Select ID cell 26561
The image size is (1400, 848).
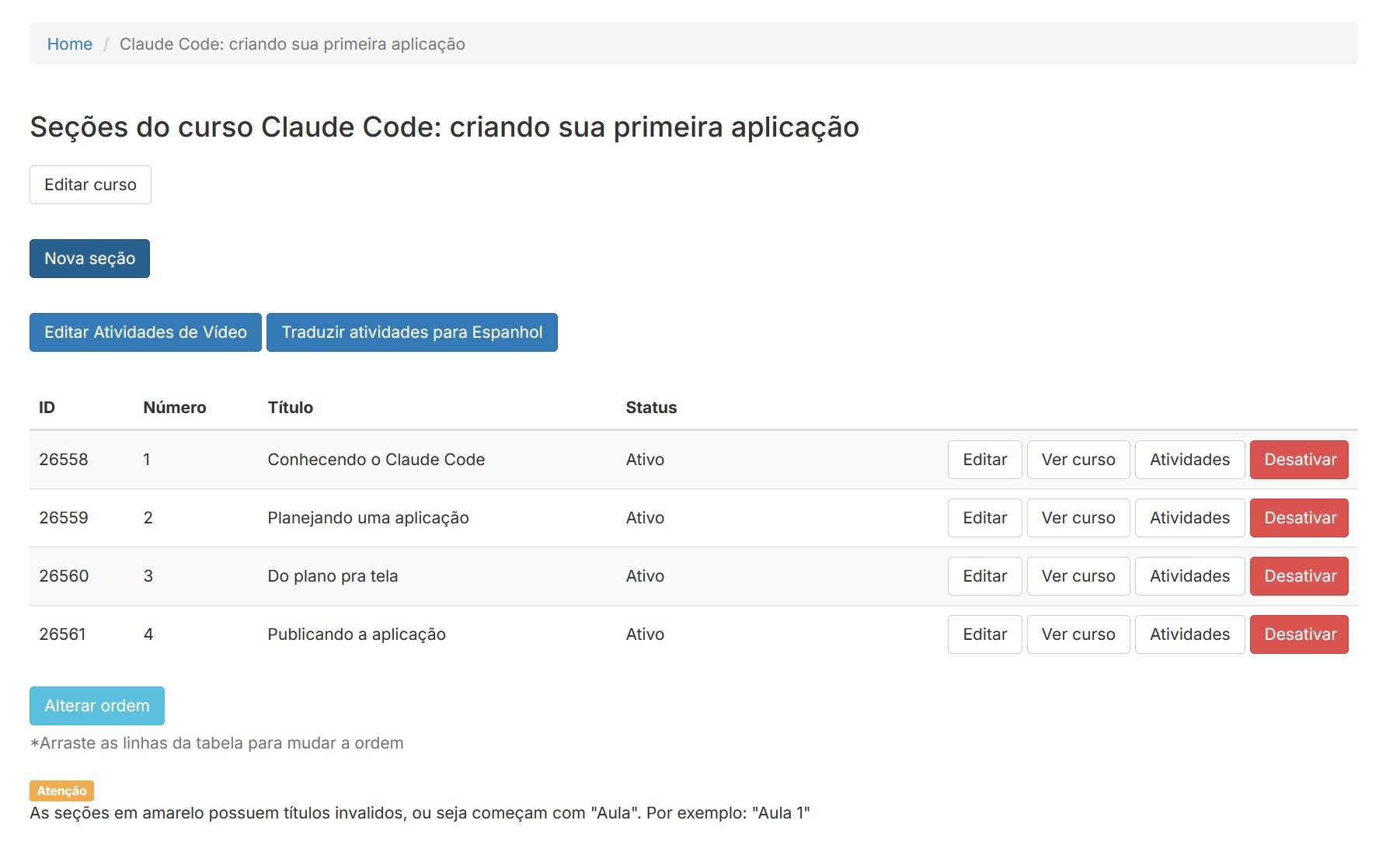[63, 634]
